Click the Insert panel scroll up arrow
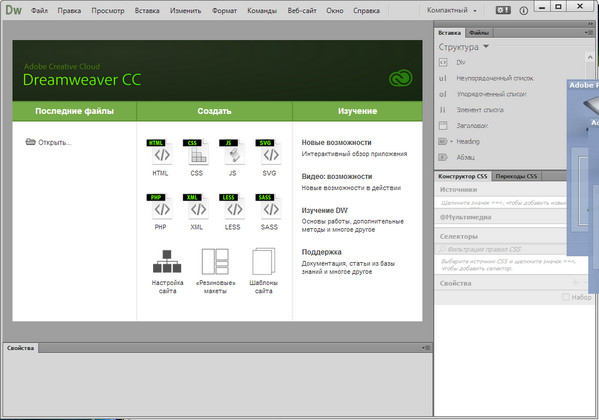This screenshot has width=599, height=420. [590, 58]
